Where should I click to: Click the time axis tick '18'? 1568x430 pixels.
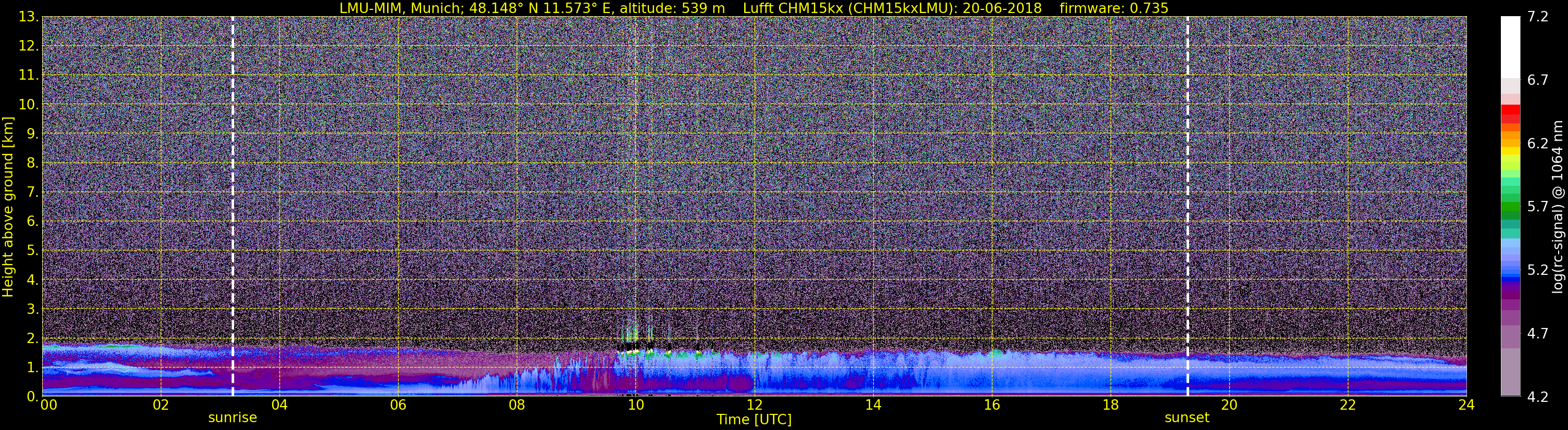1110,405
